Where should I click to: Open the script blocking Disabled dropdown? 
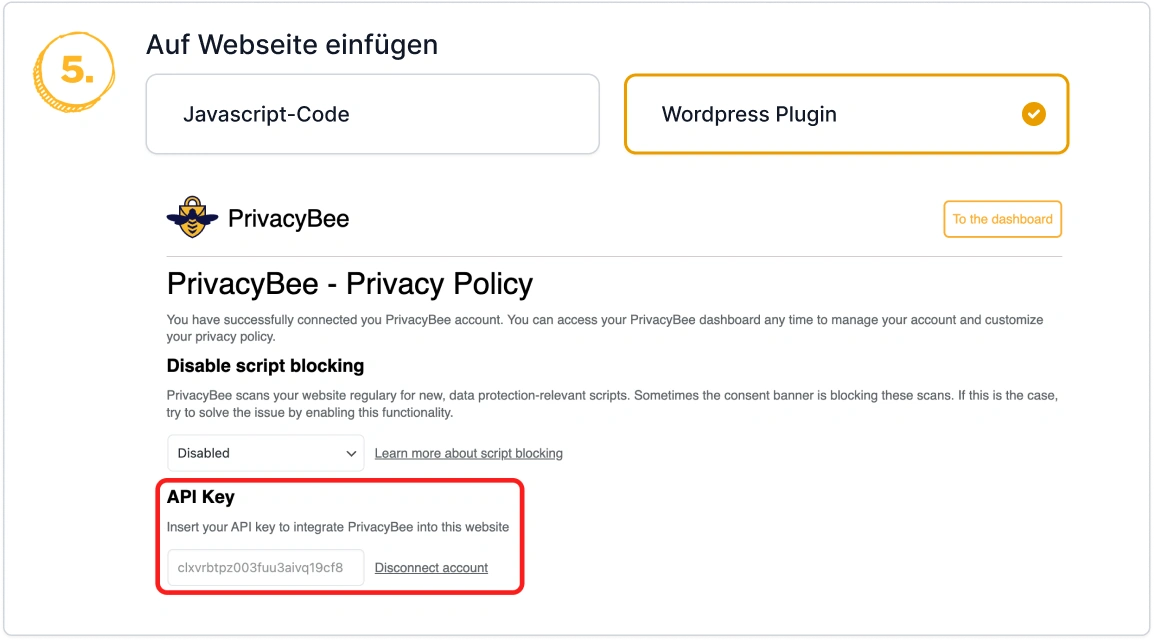pyautogui.click(x=265, y=453)
